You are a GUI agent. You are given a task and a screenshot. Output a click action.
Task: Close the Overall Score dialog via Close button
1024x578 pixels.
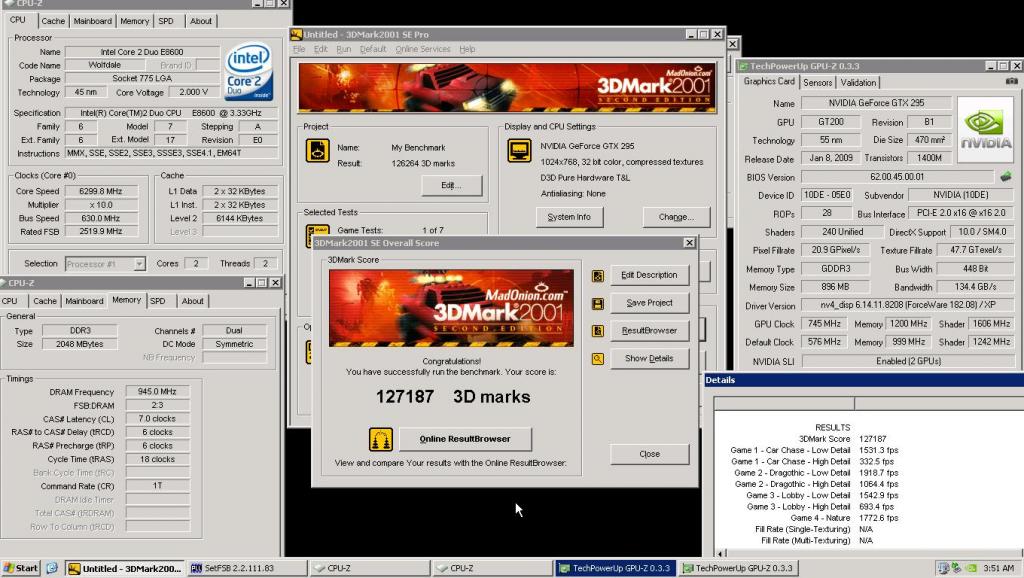[x=649, y=454]
